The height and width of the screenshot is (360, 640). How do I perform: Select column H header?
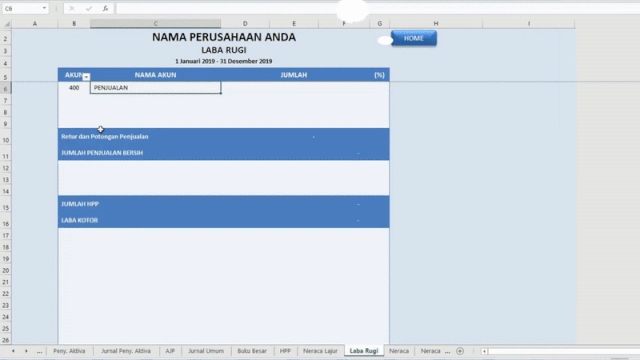pyautogui.click(x=436, y=24)
